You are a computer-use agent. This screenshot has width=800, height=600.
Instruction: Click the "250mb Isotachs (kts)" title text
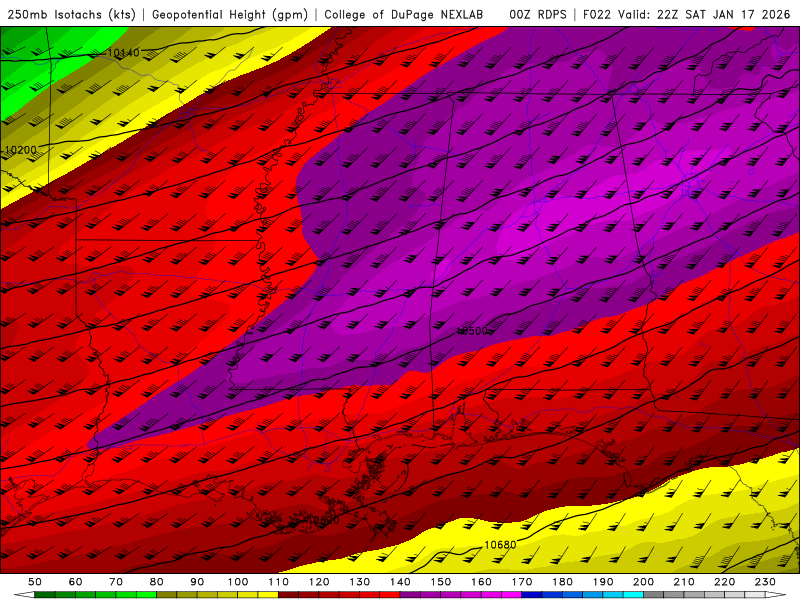[71, 15]
